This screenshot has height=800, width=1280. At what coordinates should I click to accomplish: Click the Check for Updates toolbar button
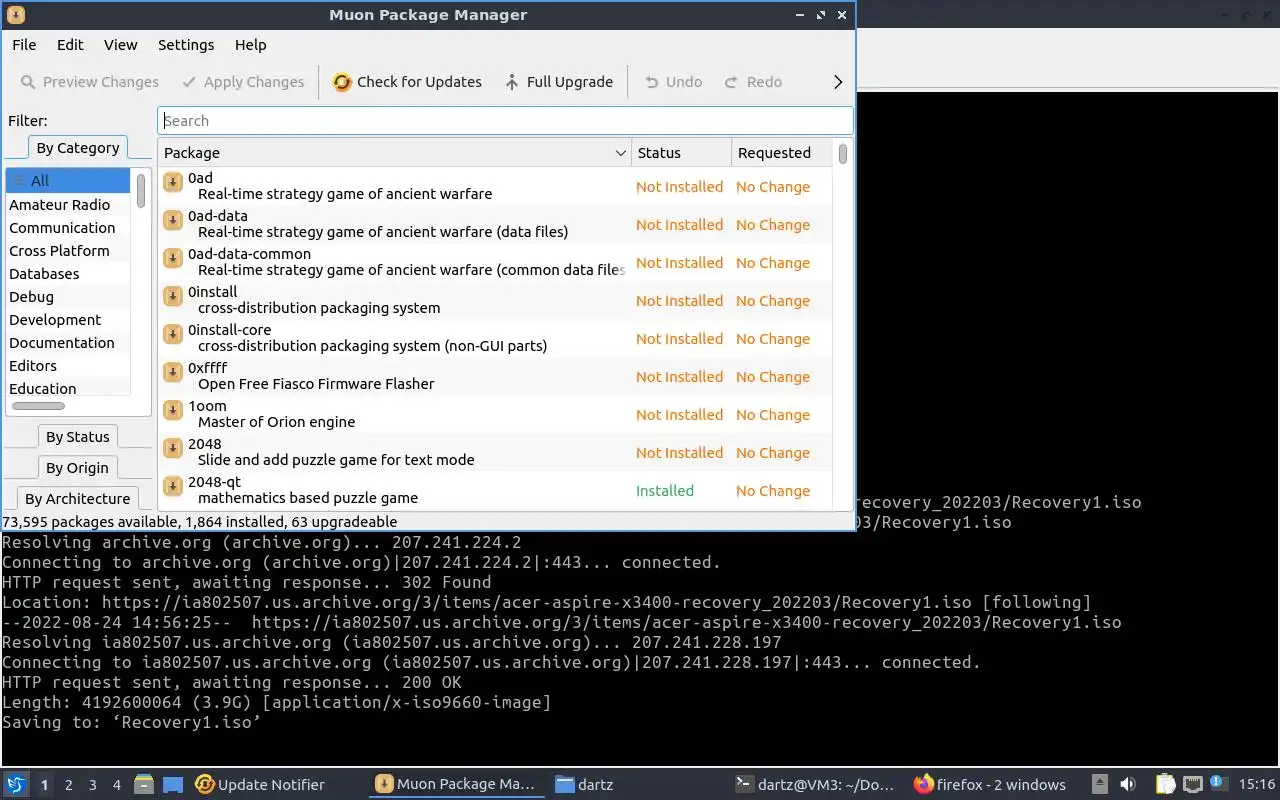click(x=407, y=82)
